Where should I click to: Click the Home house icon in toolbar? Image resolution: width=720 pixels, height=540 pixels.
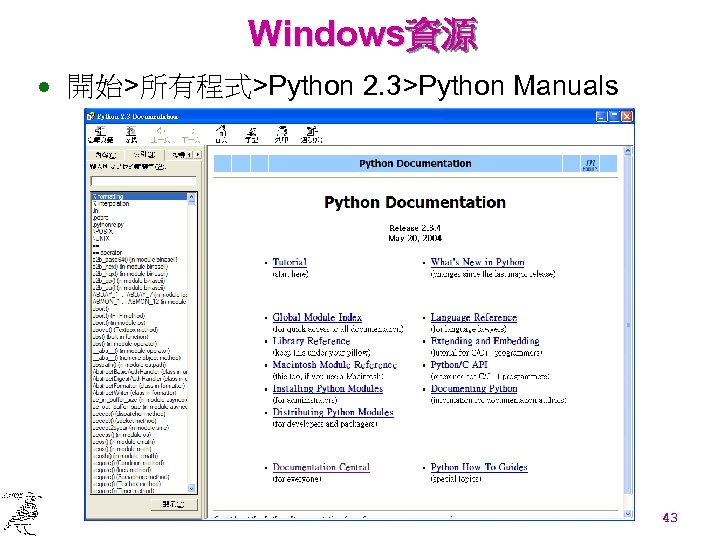pos(221,134)
